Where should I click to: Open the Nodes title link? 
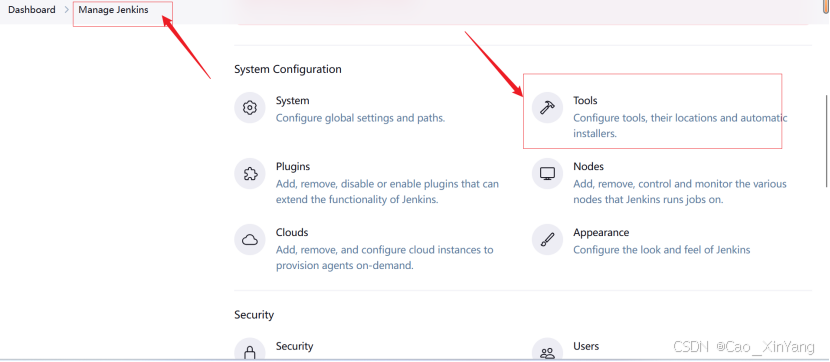(x=588, y=167)
